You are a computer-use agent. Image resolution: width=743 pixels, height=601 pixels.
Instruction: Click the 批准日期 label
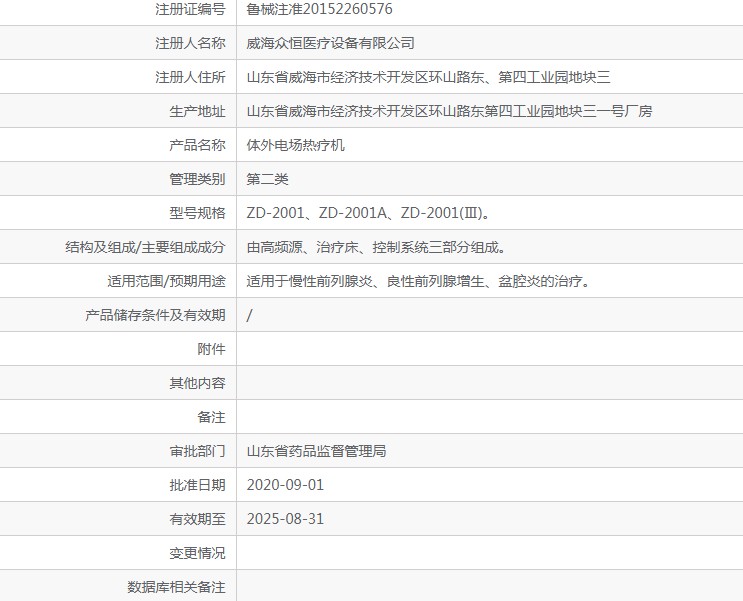(x=197, y=485)
